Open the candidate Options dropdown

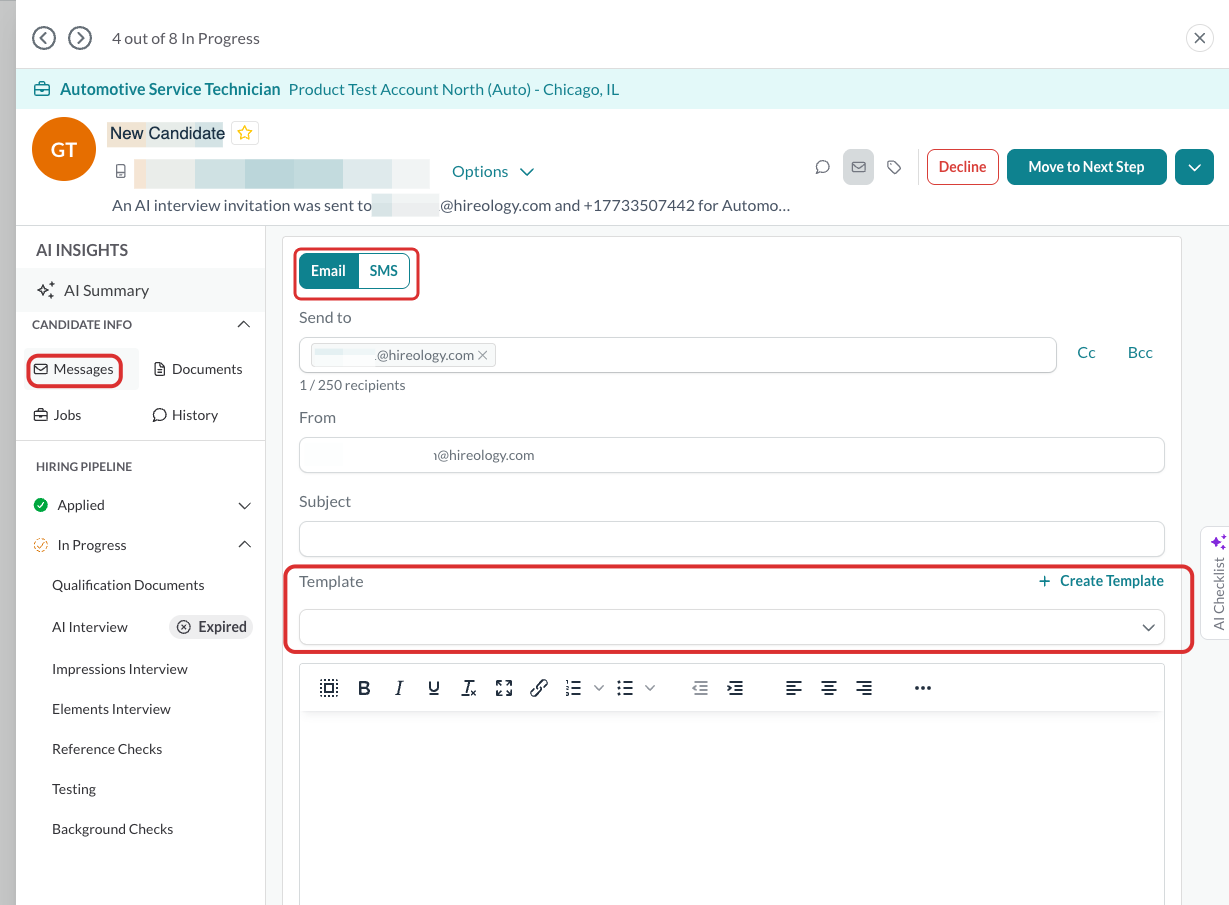tap(493, 172)
